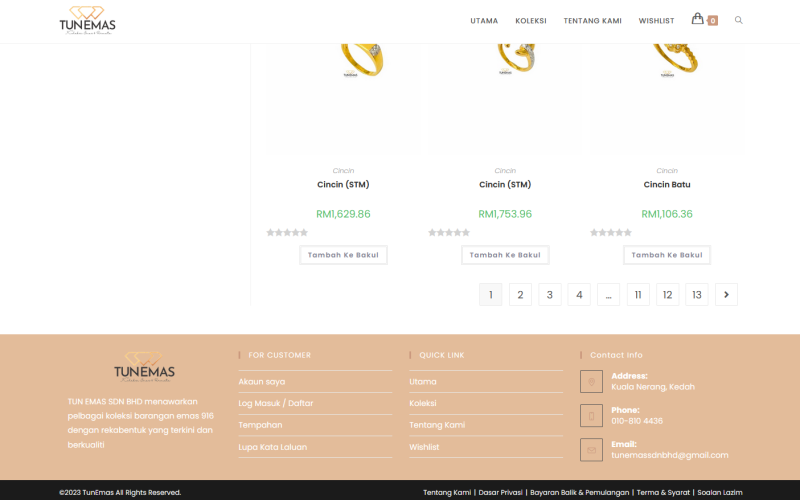Click the phone icon in Contact Info
This screenshot has height=500, width=800.
coord(591,416)
